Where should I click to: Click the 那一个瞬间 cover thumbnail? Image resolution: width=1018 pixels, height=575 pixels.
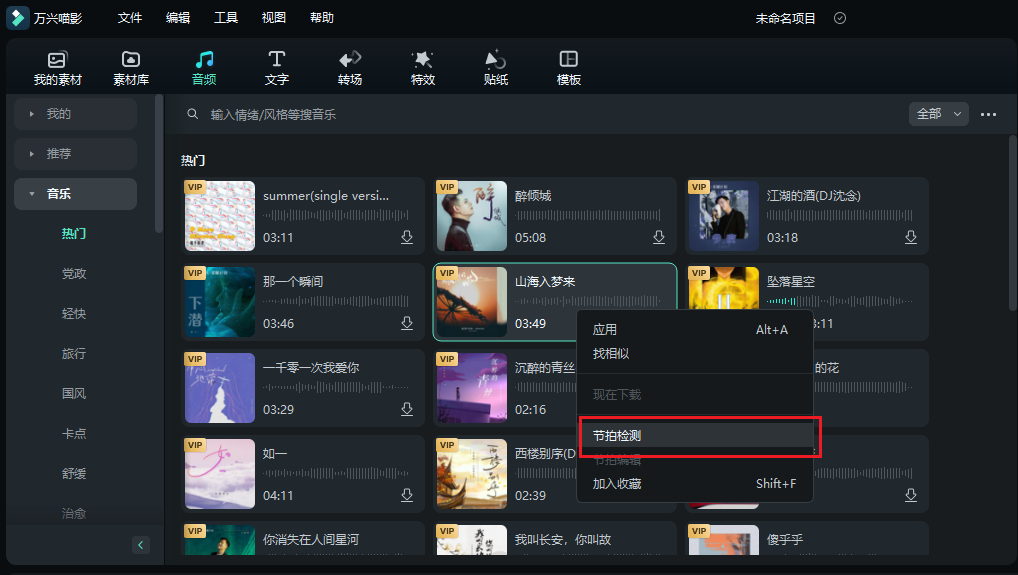click(x=219, y=302)
